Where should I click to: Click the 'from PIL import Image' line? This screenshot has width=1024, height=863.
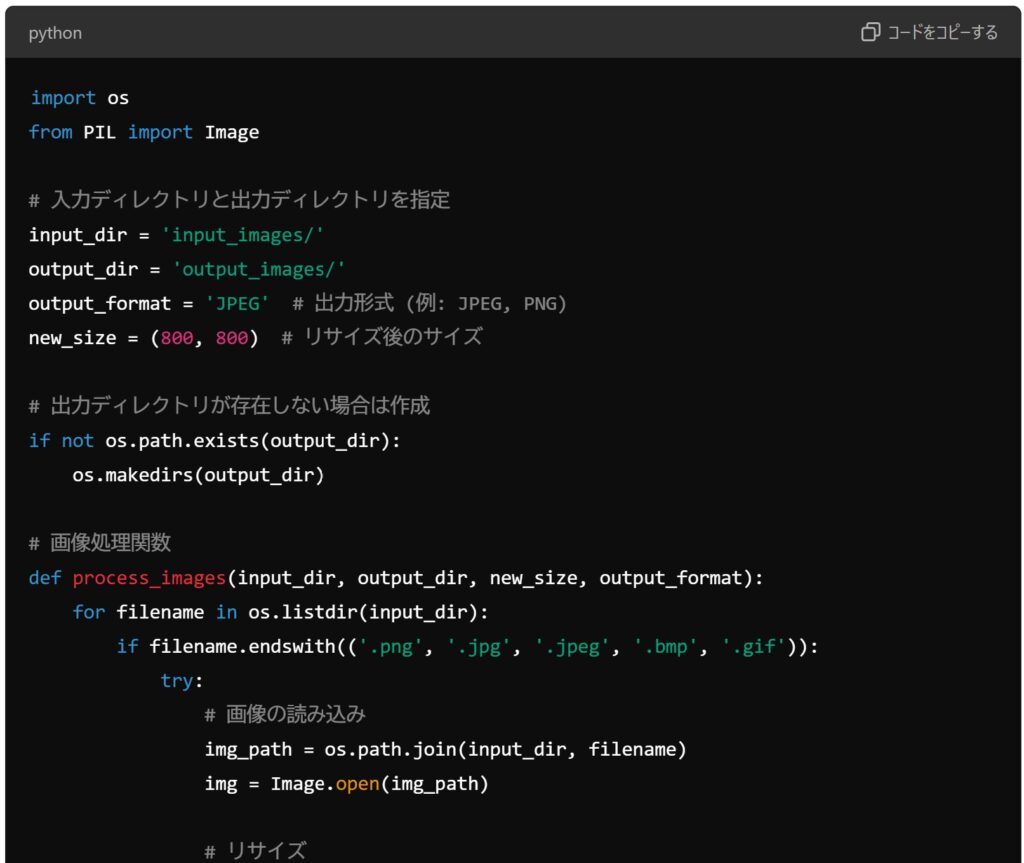pos(144,132)
